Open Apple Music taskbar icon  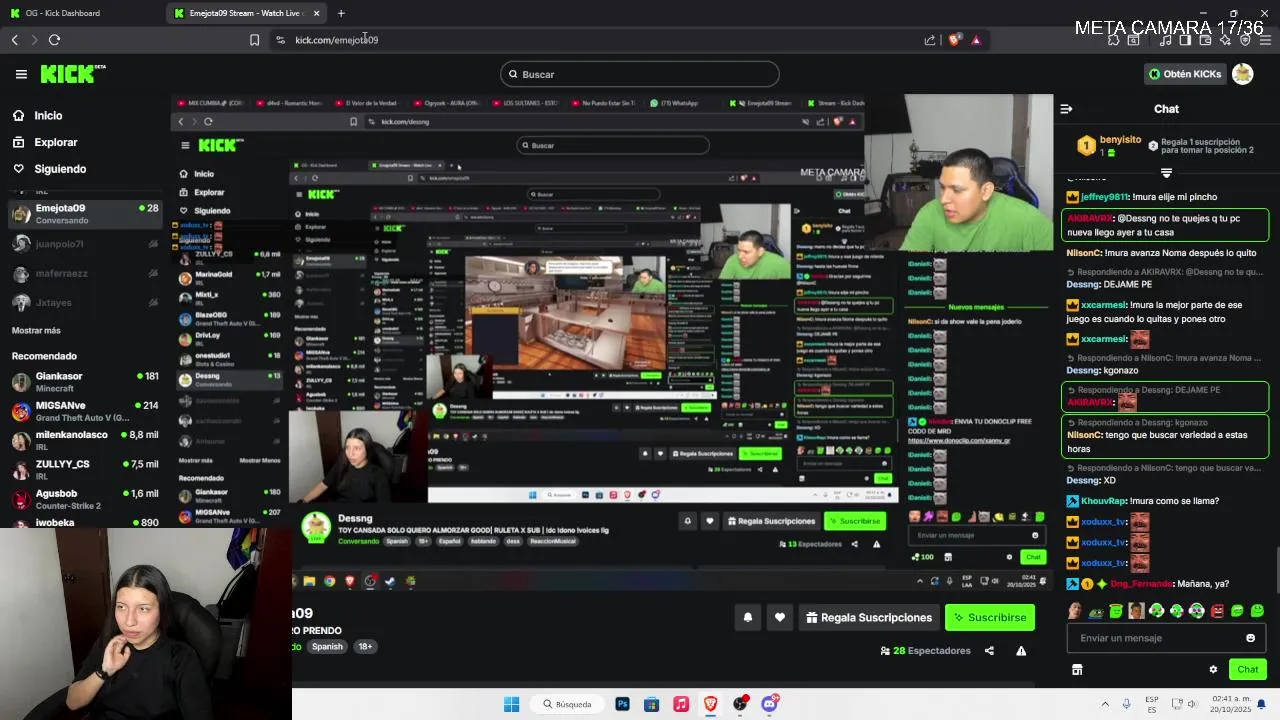[681, 704]
